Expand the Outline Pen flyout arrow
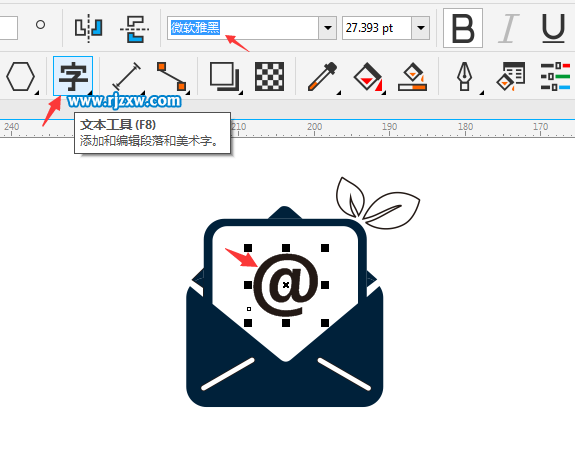Screen dimensions: 575x471 [x=481, y=93]
